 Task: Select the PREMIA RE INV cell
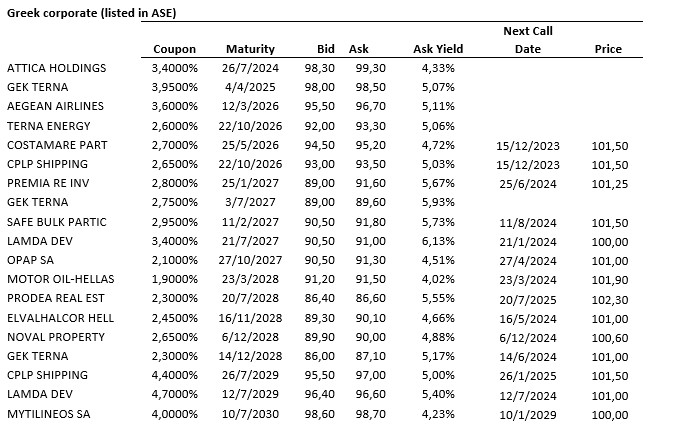[x=49, y=183]
